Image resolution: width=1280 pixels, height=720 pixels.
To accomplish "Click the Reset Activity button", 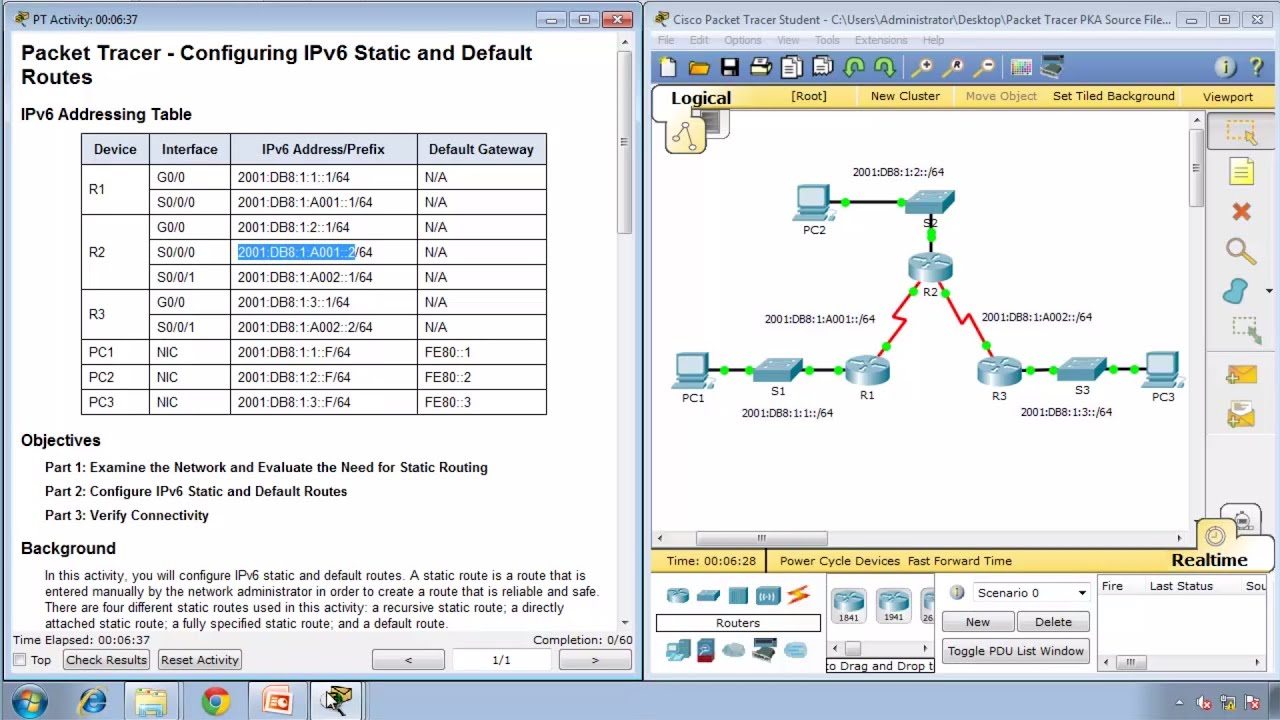I will tap(200, 660).
